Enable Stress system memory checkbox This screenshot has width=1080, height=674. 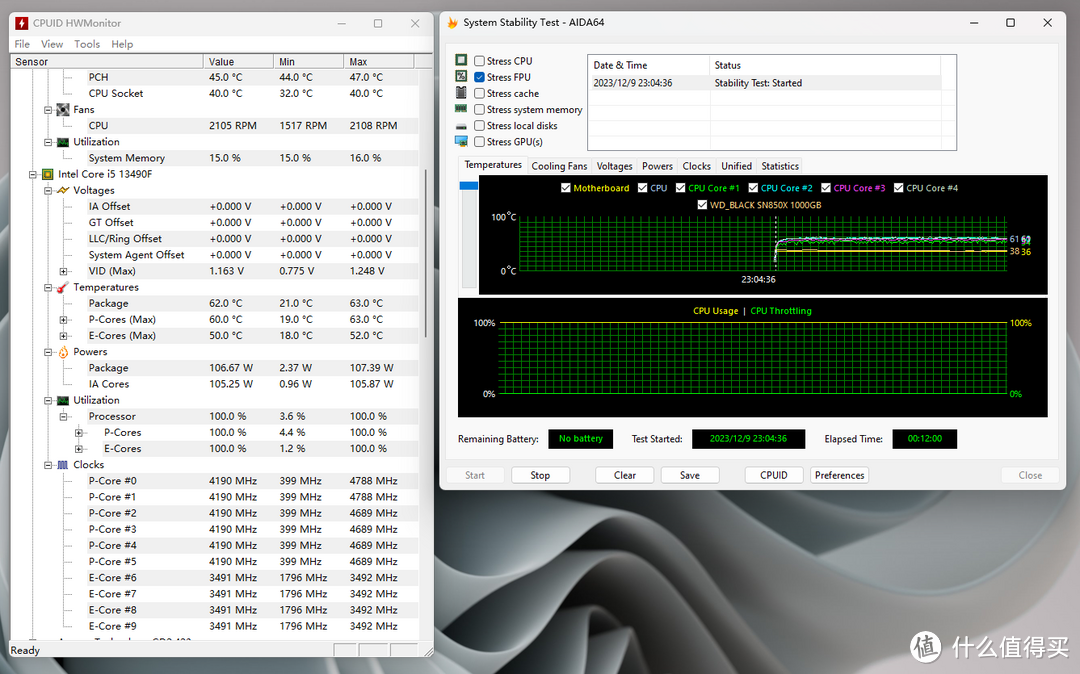tap(479, 109)
